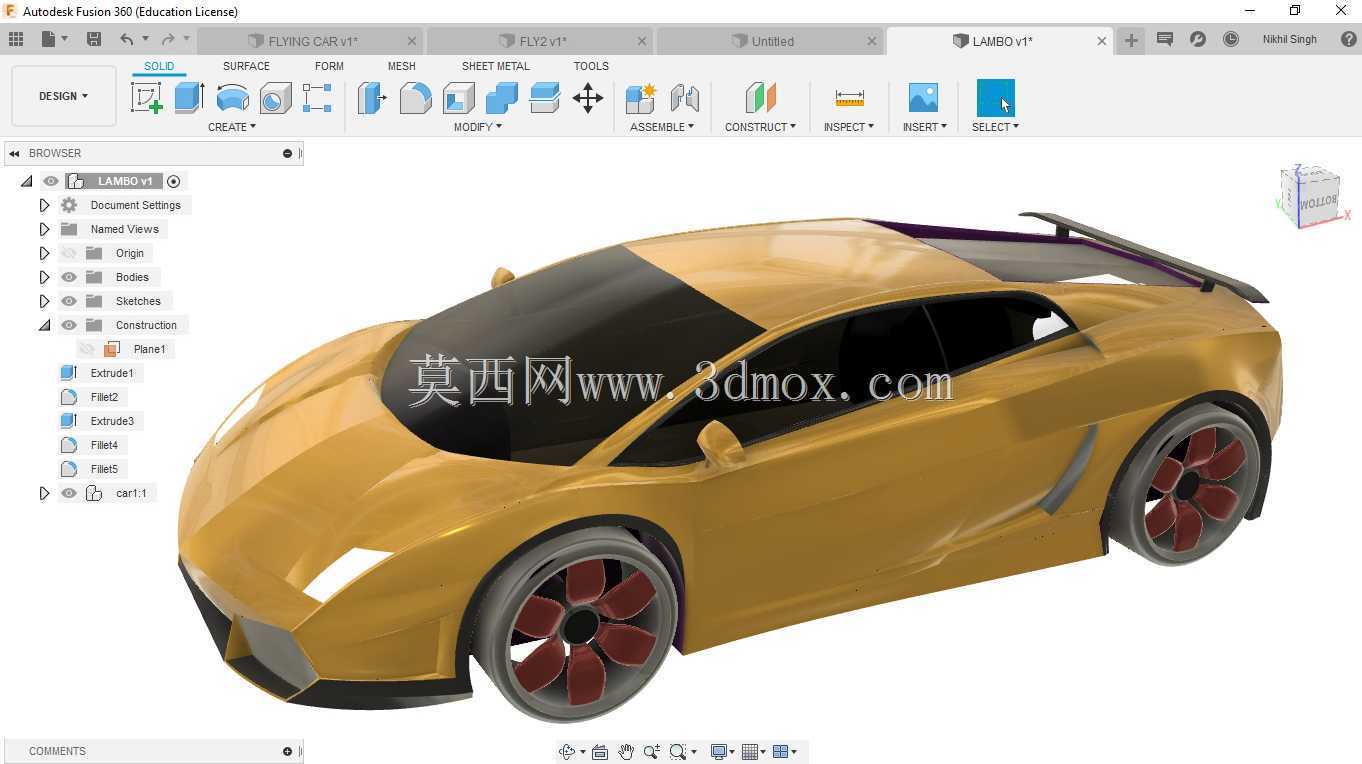Expand the Comments panel
The image size is (1362, 764).
coord(287,751)
